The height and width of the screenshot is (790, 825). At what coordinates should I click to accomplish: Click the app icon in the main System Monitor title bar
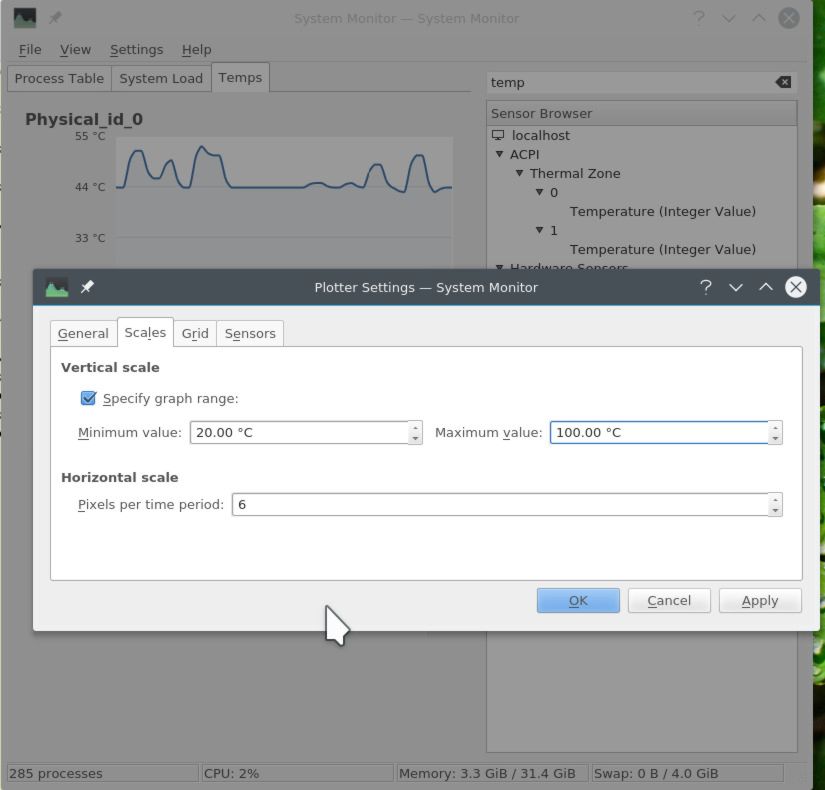click(x=25, y=18)
